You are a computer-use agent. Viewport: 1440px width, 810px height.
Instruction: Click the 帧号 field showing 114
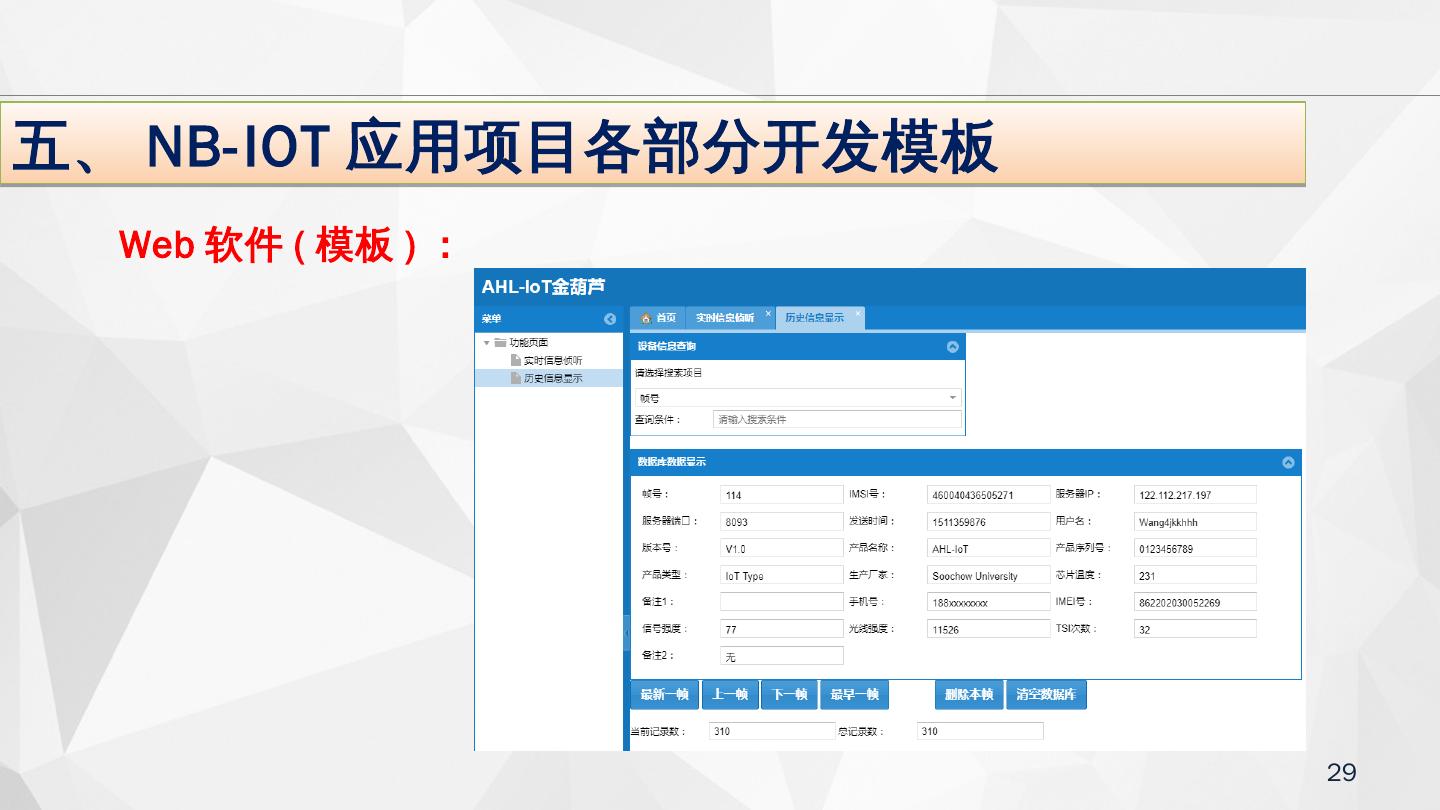tap(782, 495)
